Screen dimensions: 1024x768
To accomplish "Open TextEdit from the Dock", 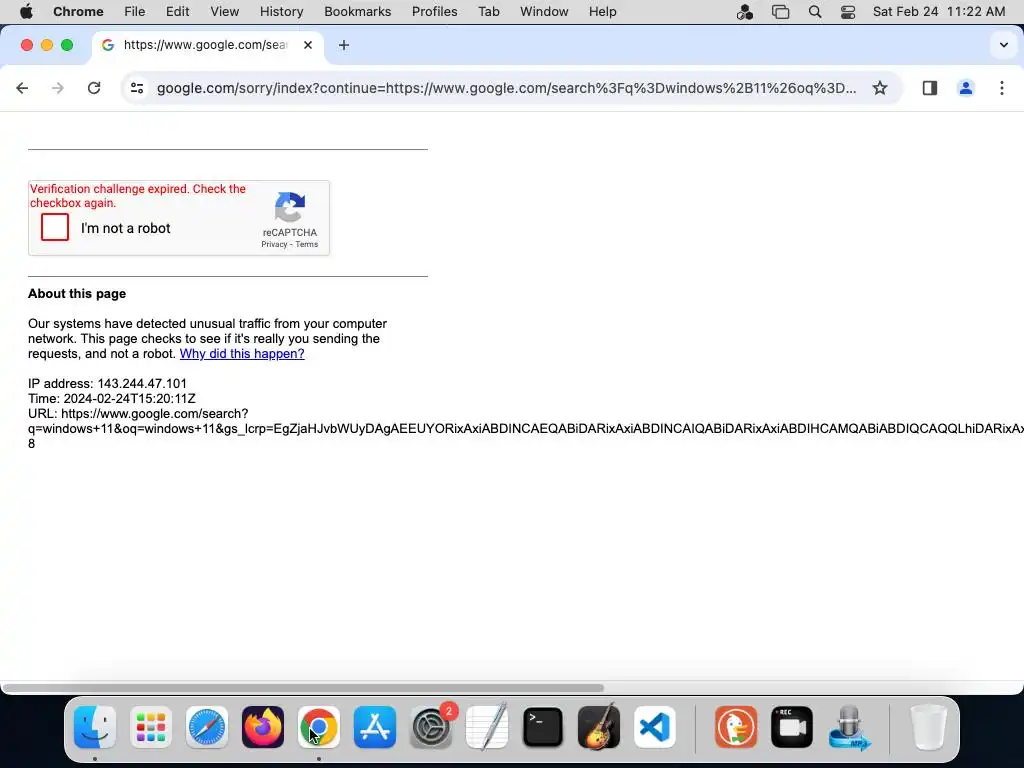I will 487,727.
